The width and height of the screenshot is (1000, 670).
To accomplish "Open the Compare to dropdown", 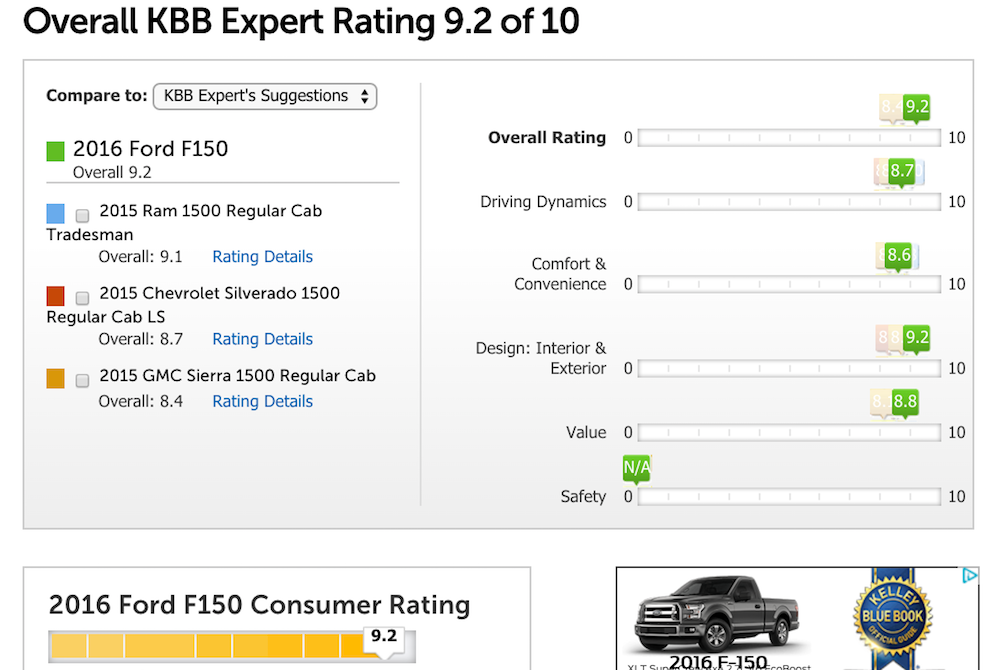I will (265, 96).
